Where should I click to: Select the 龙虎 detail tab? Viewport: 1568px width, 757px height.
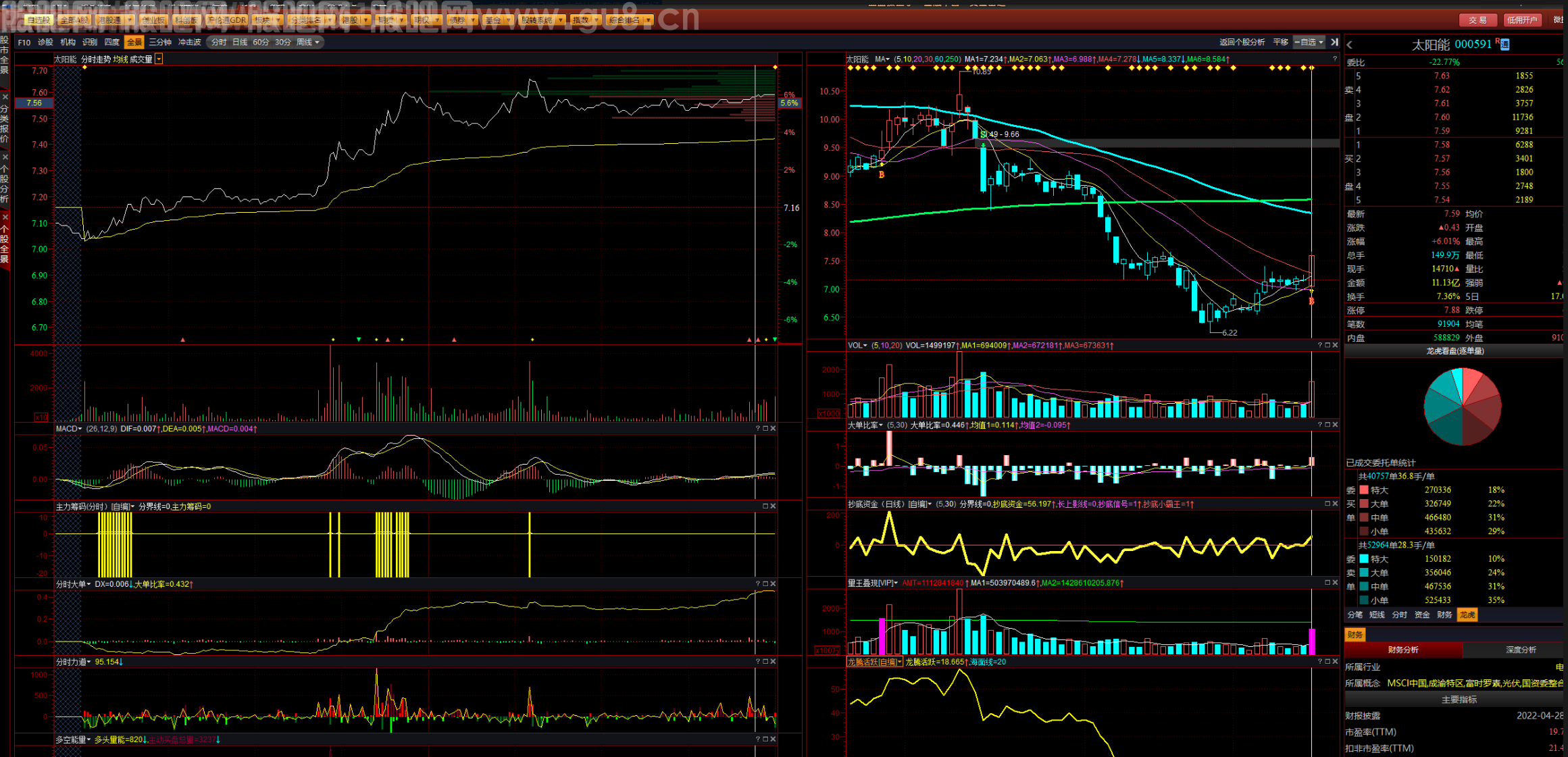click(x=1467, y=615)
